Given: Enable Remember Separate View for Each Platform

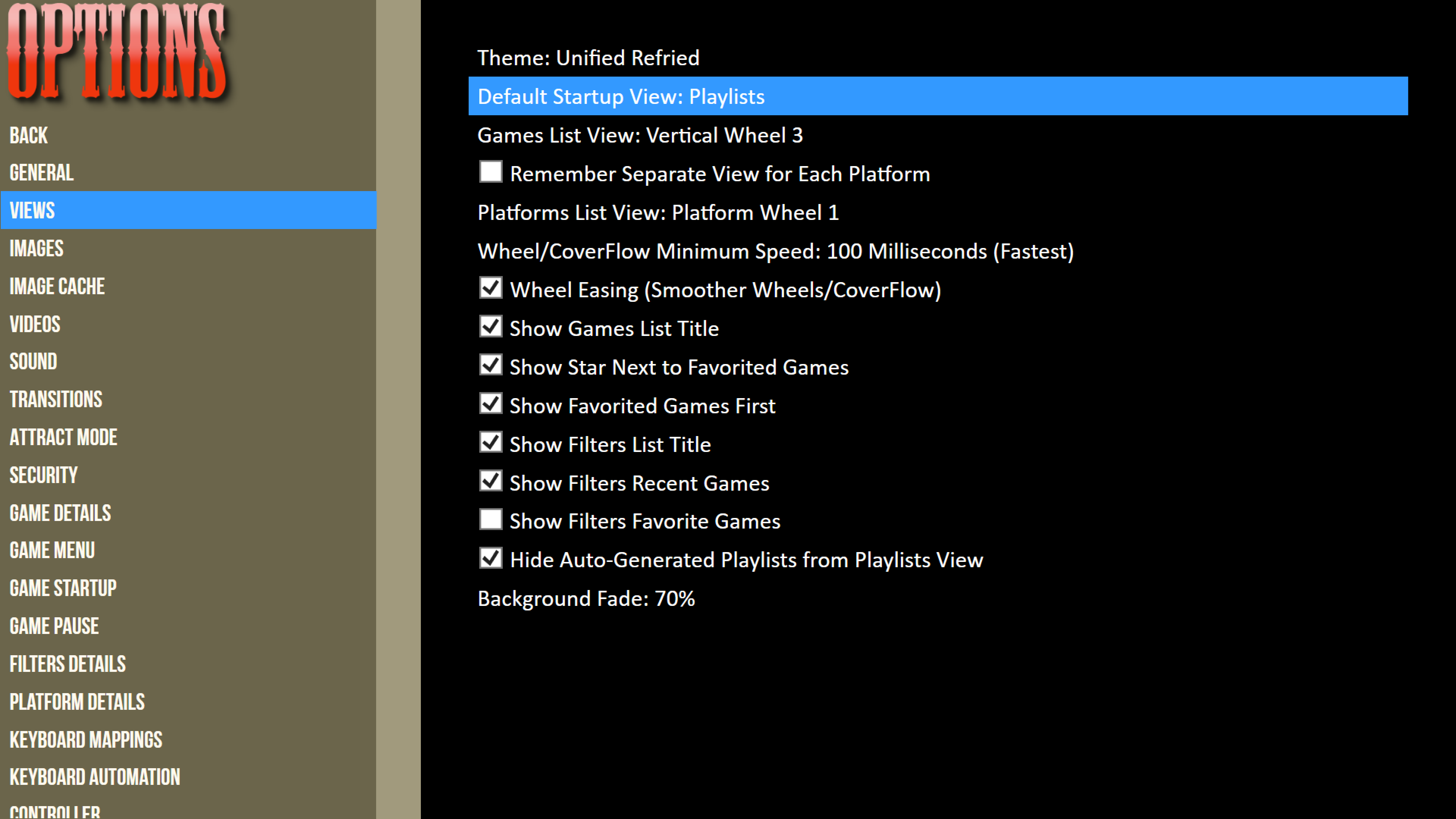Looking at the screenshot, I should 491,171.
